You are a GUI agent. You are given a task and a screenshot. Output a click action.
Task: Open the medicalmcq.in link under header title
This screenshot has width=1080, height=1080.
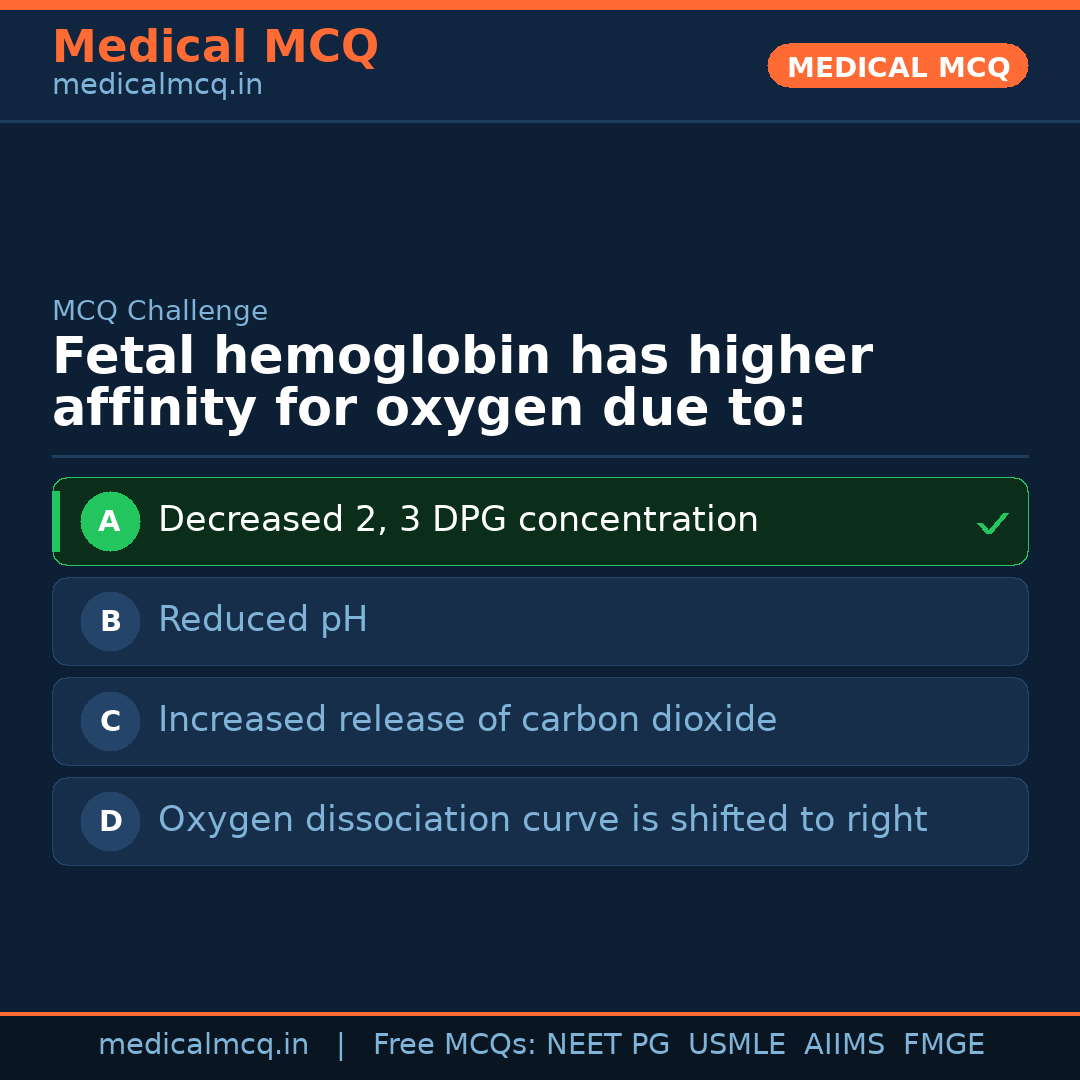pos(157,85)
